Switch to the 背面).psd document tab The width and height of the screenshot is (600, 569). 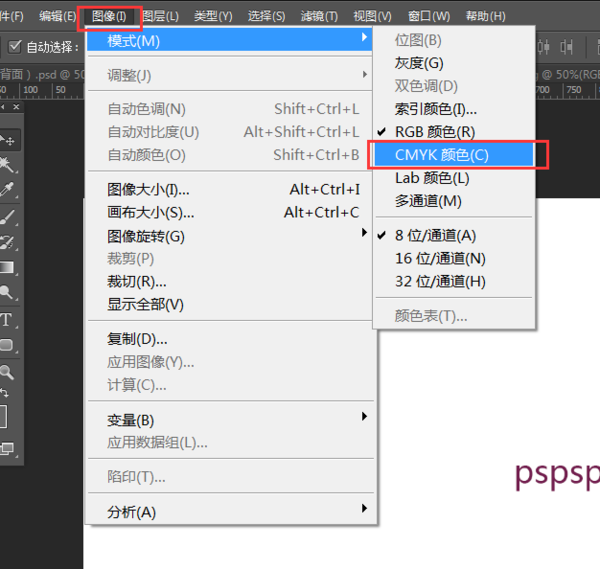[42, 74]
